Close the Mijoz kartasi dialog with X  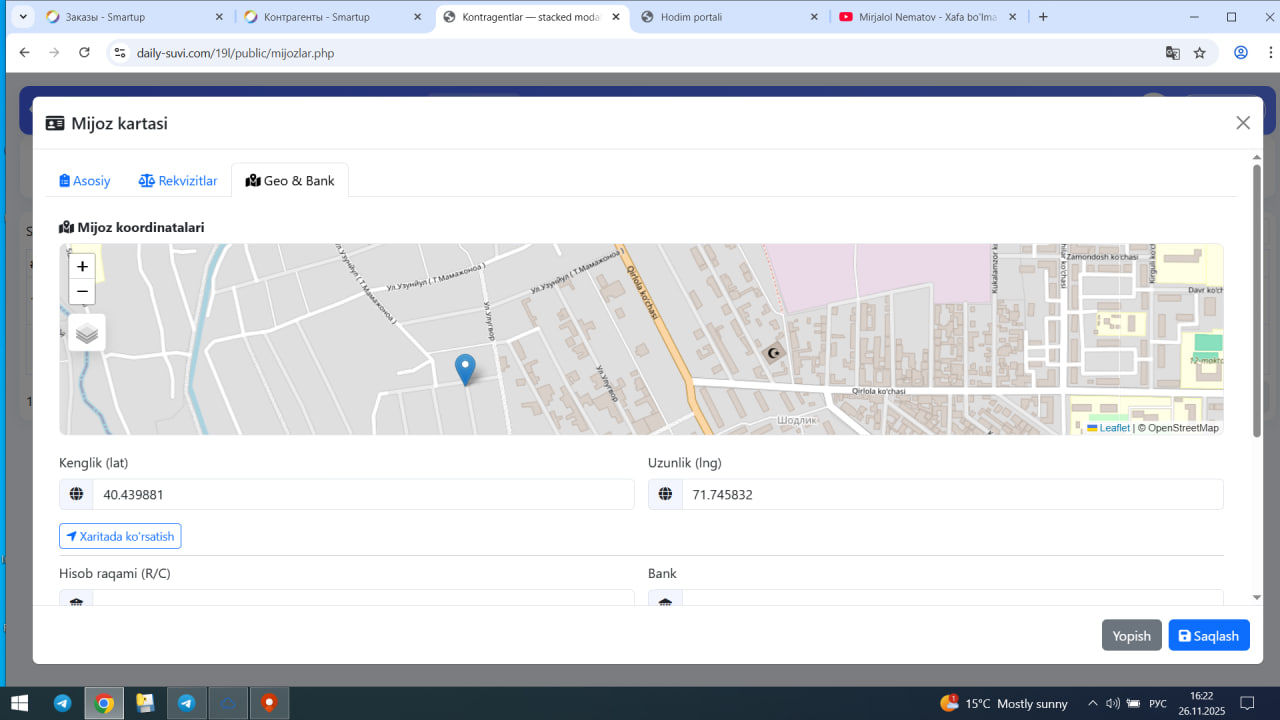pyautogui.click(x=1243, y=123)
